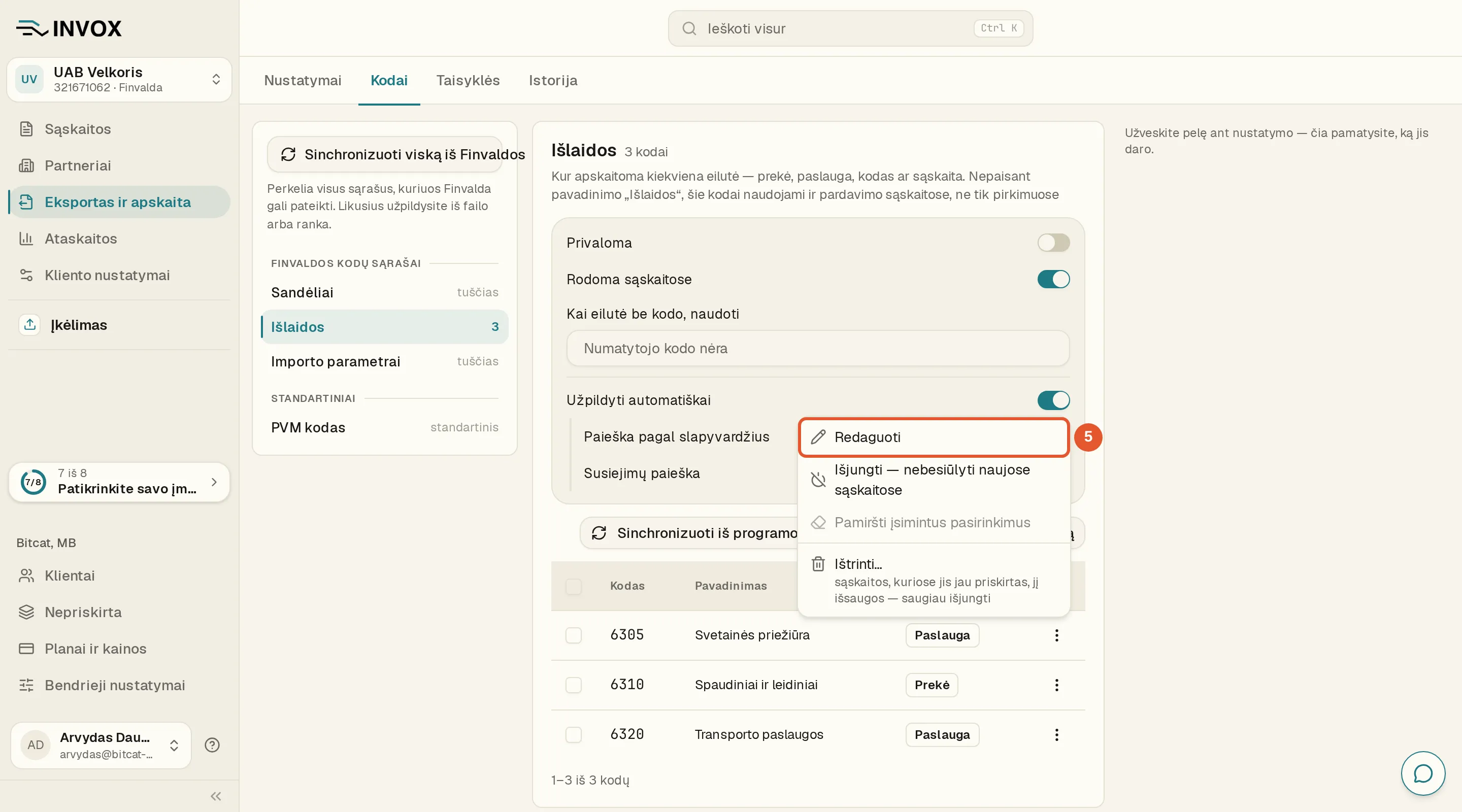Open row menu for code 6320
1462x812 pixels.
click(1056, 734)
